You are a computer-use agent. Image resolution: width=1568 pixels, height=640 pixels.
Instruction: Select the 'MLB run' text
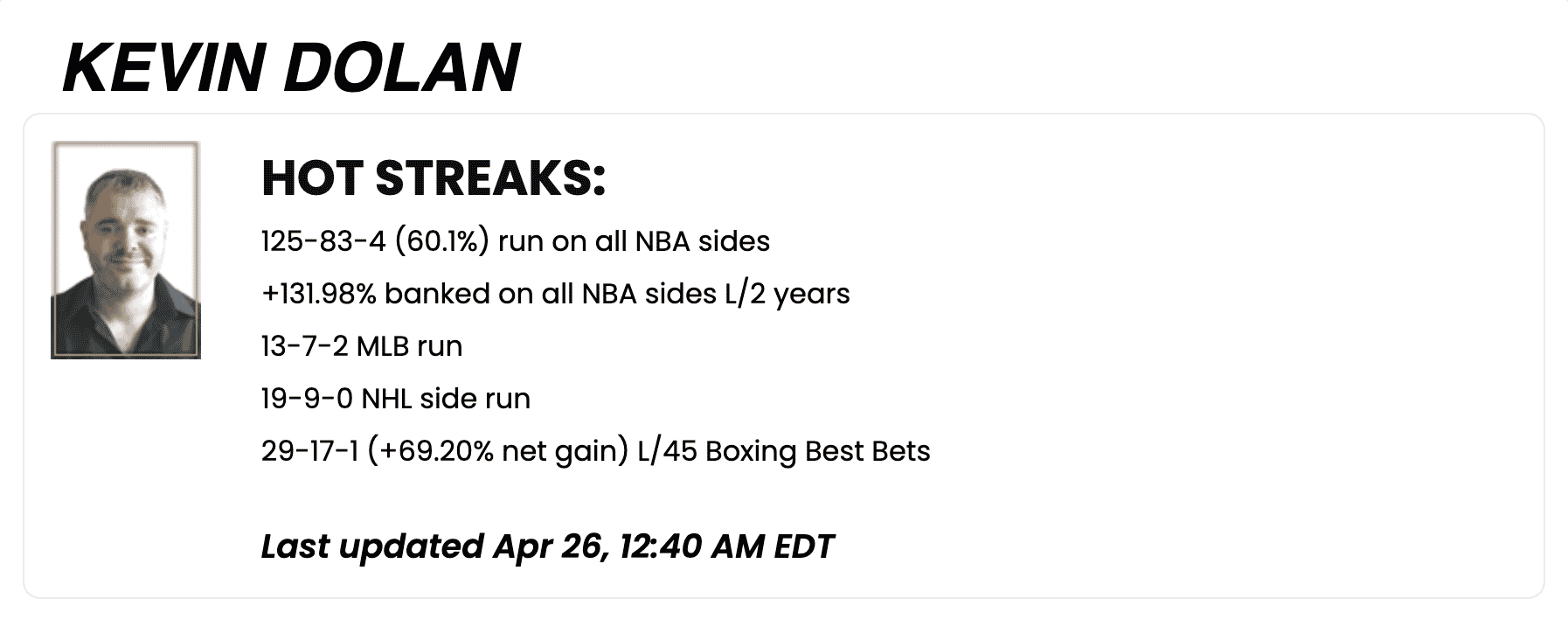[410, 346]
